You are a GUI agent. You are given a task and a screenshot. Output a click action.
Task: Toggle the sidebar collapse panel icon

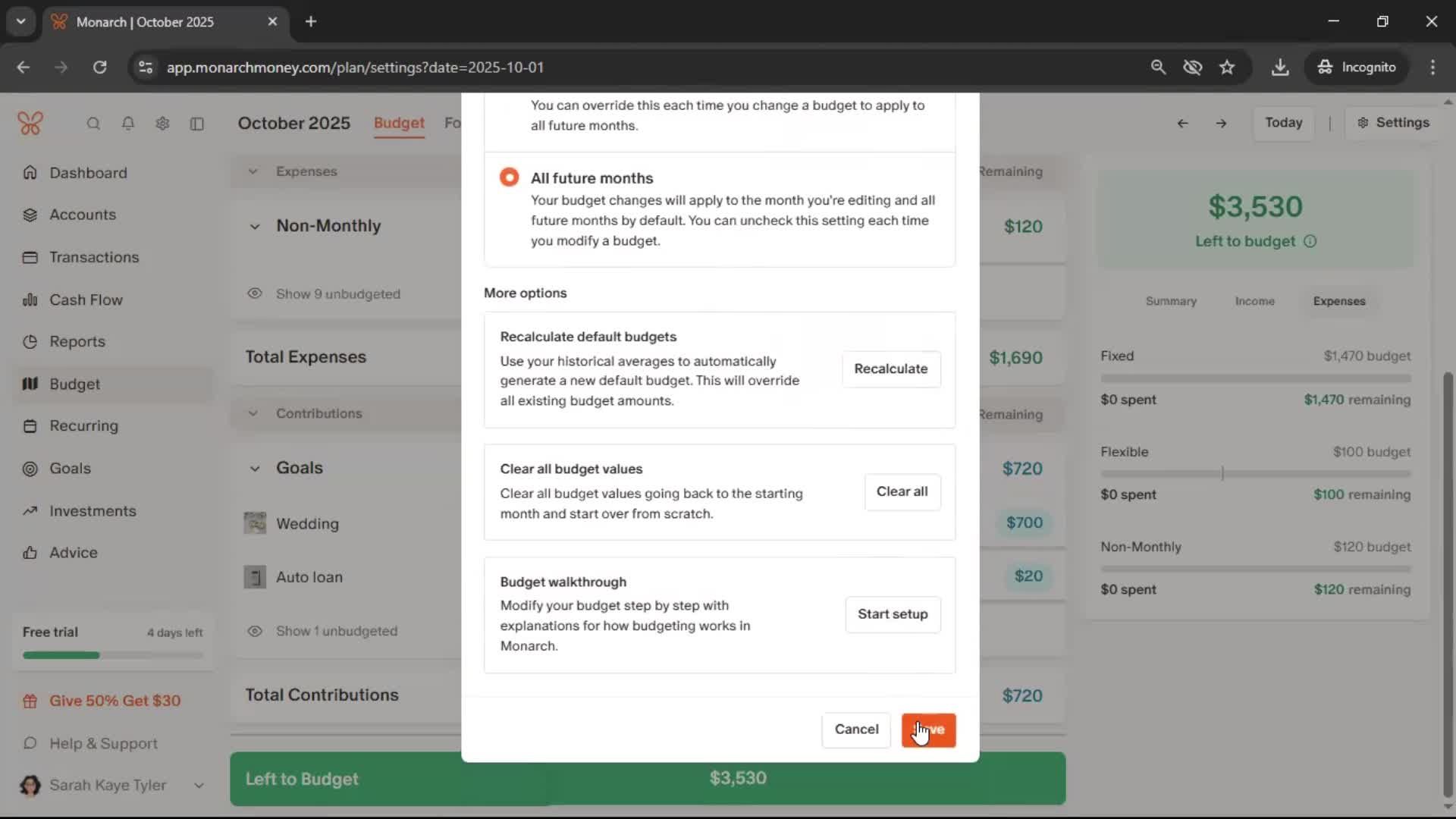pyautogui.click(x=197, y=124)
